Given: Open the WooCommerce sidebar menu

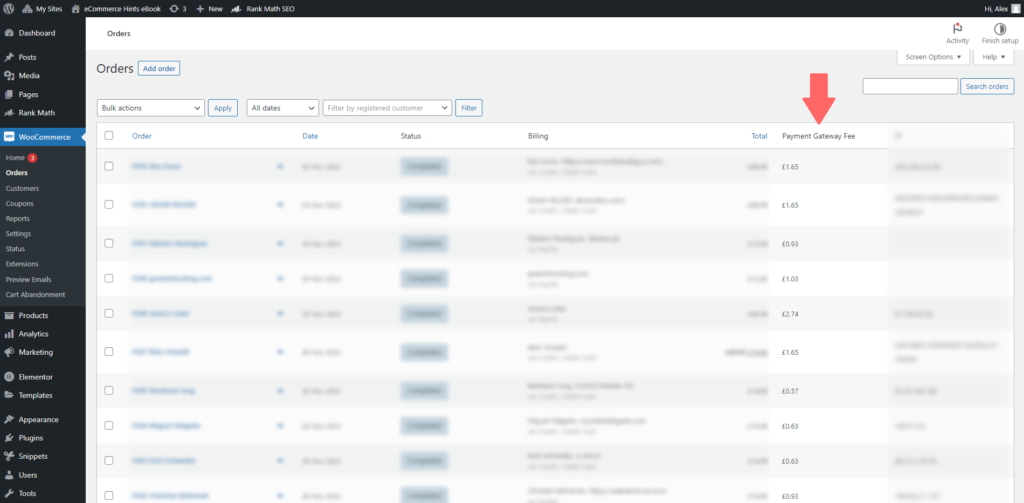Looking at the screenshot, I should 42,137.
